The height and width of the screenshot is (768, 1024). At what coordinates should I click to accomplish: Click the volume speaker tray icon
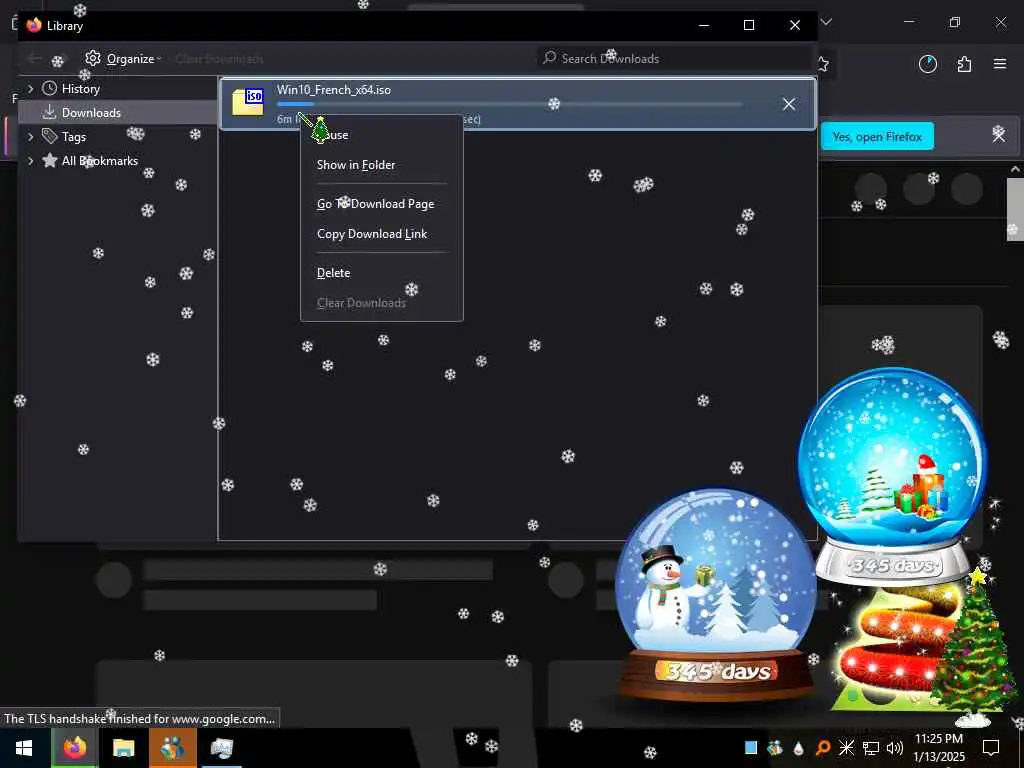point(895,748)
